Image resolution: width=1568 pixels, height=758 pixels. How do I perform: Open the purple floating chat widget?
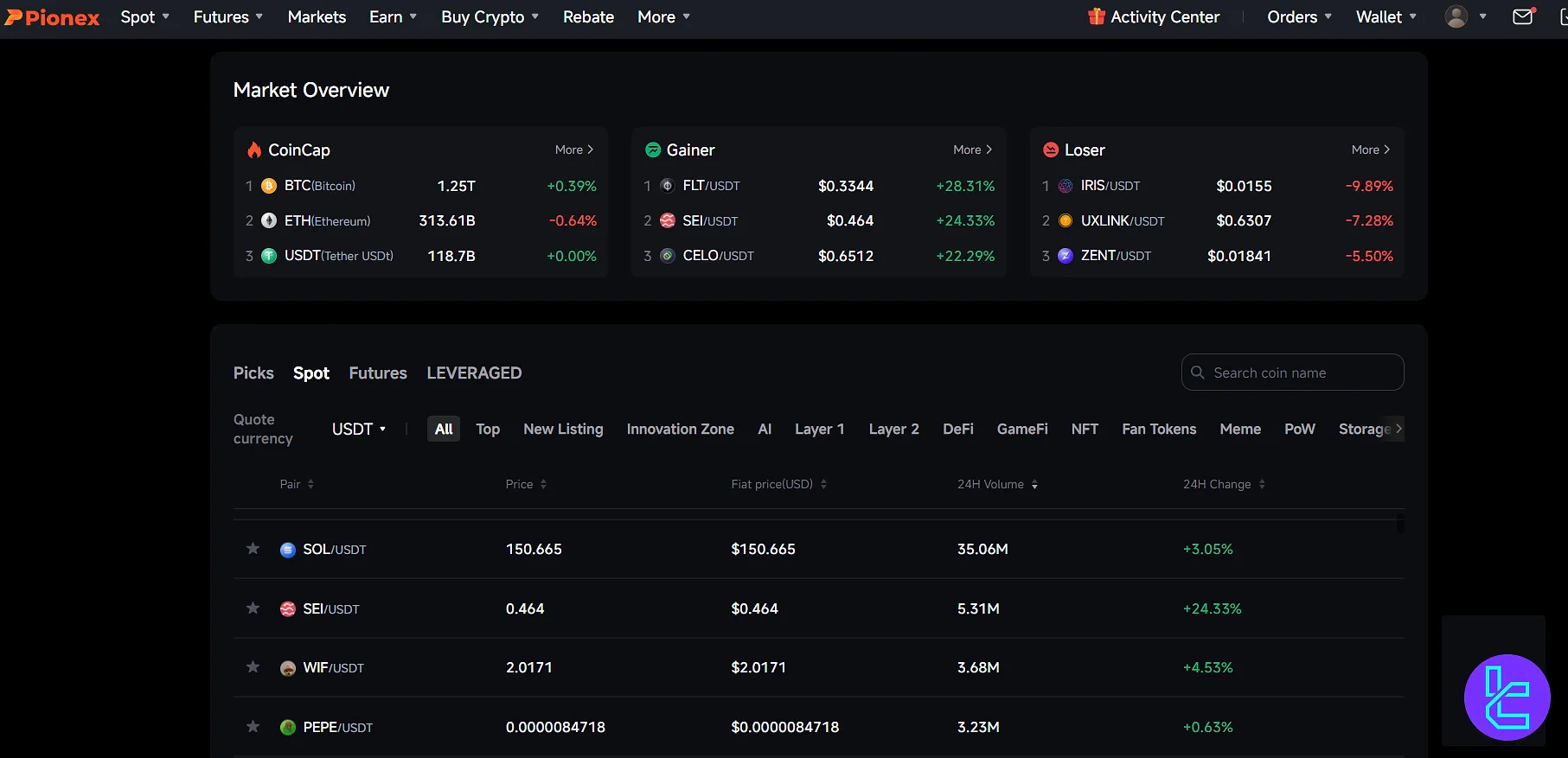[1507, 697]
